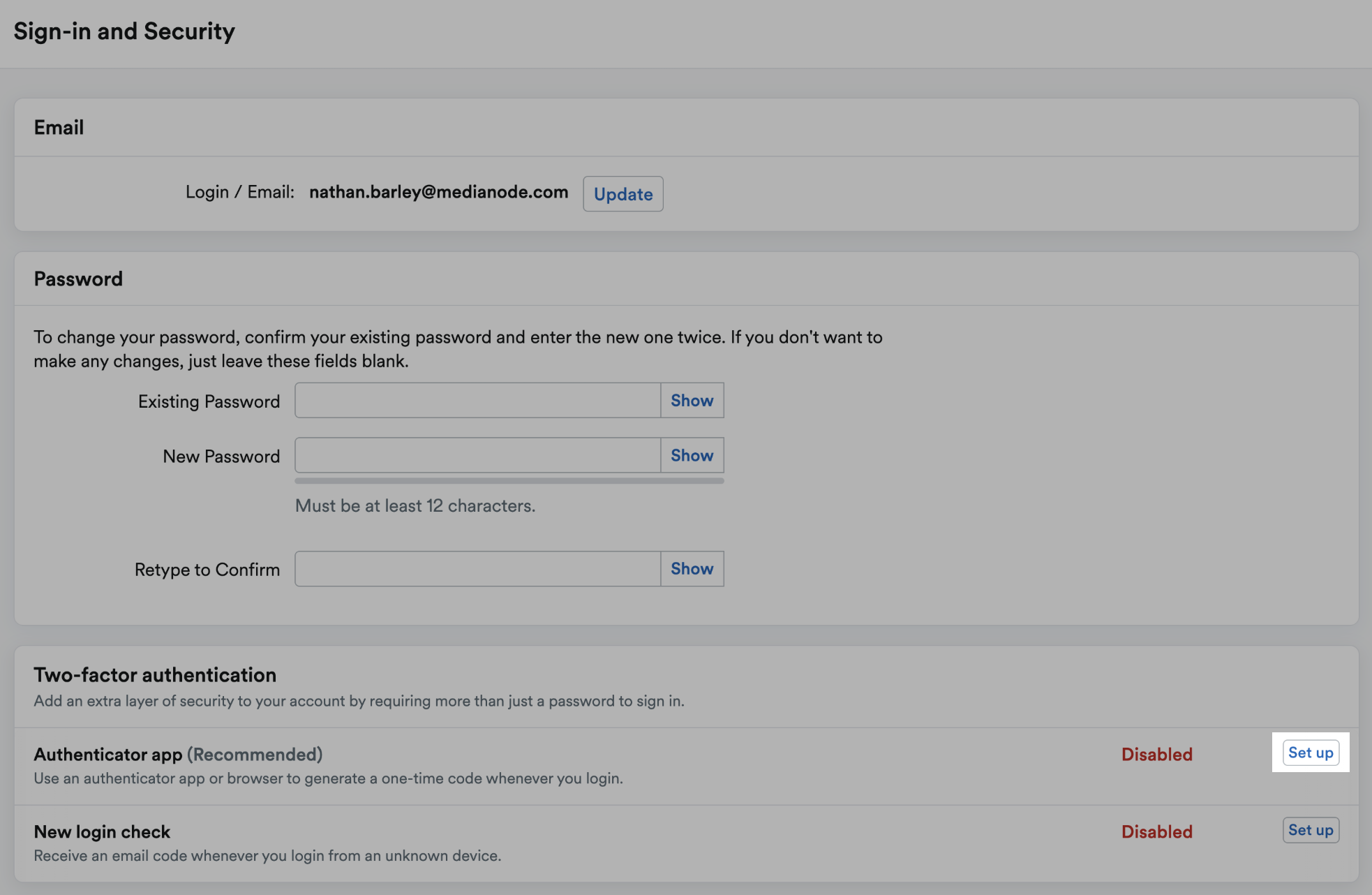Click inside the Retype to Confirm field
This screenshot has width=1372, height=895.
(477, 568)
